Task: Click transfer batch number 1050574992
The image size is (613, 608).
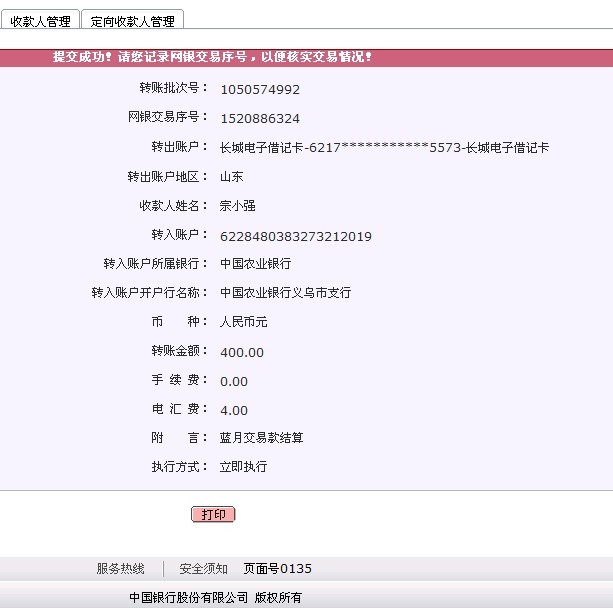Action: pos(260,90)
